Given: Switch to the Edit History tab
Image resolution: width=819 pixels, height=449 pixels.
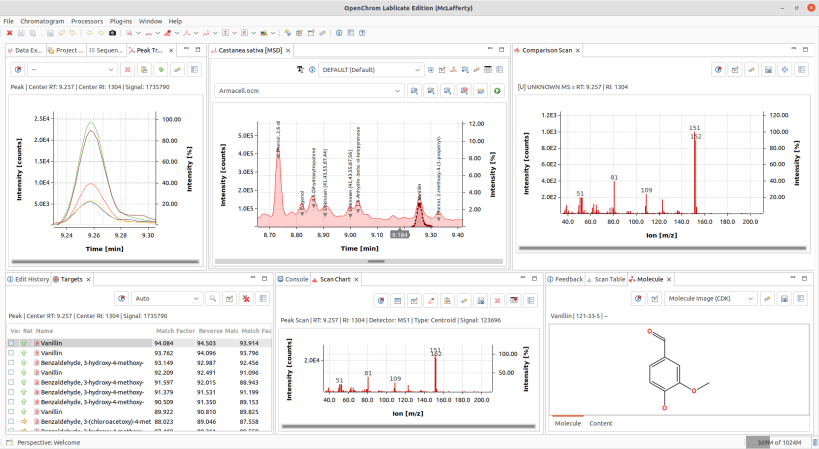Looking at the screenshot, I should point(28,279).
